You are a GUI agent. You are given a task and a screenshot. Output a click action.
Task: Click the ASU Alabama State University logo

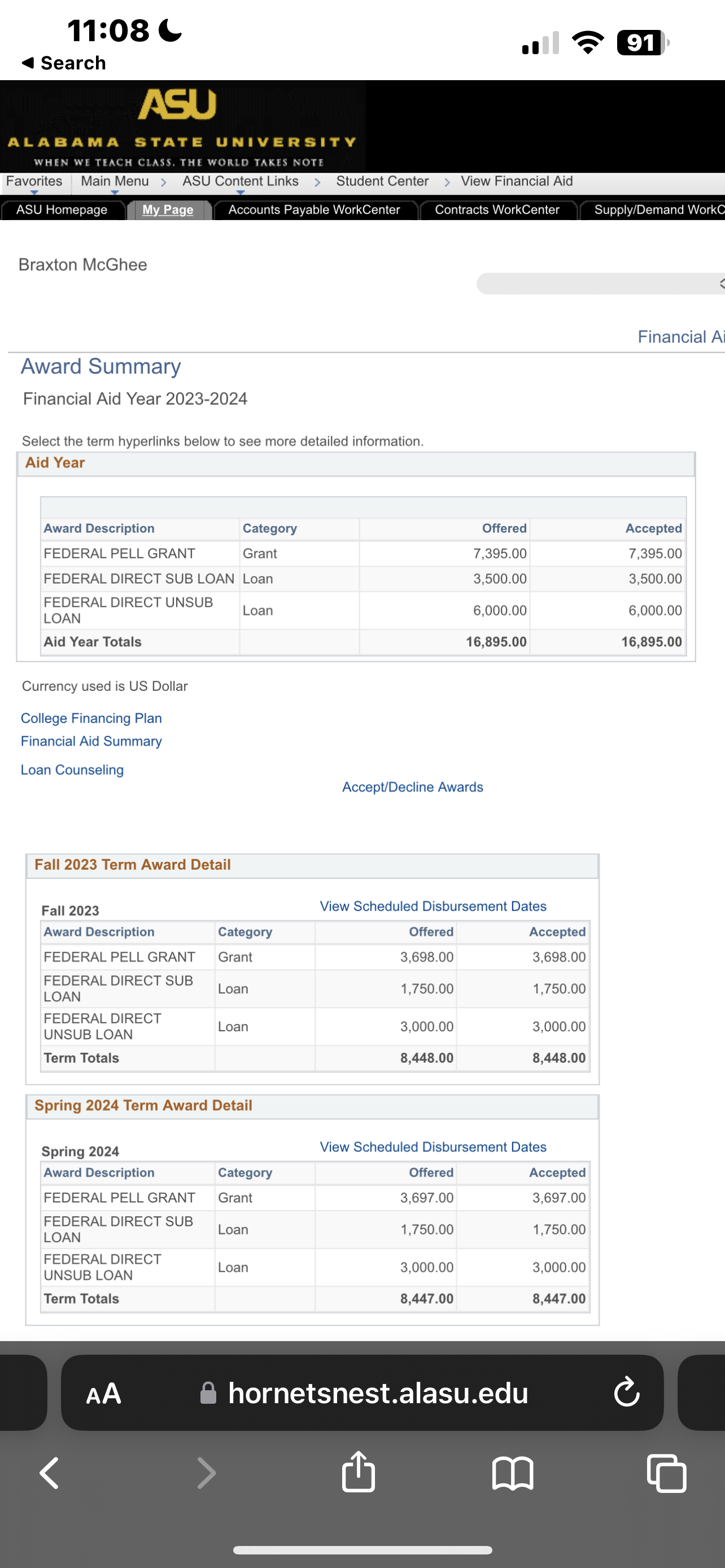coord(182,126)
